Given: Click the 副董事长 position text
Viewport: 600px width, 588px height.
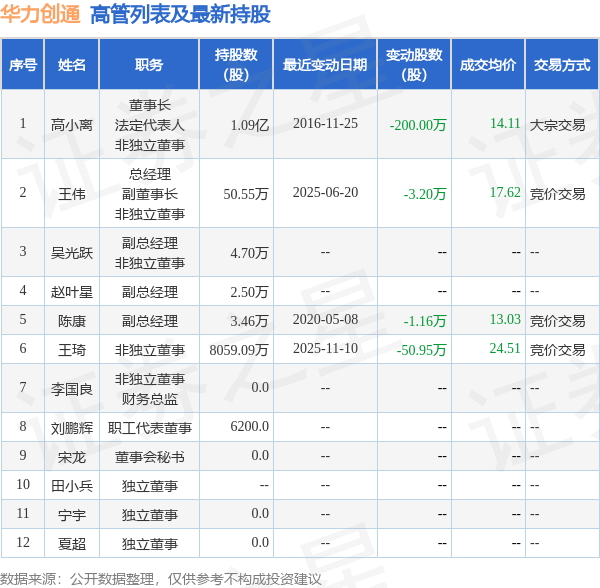Looking at the screenshot, I should [x=150, y=194].
